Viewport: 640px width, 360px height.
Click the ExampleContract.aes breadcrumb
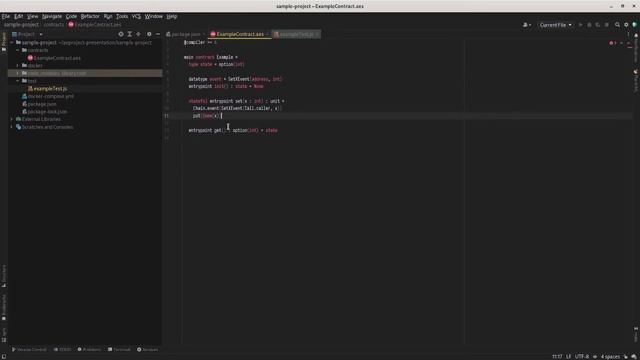(x=95, y=25)
